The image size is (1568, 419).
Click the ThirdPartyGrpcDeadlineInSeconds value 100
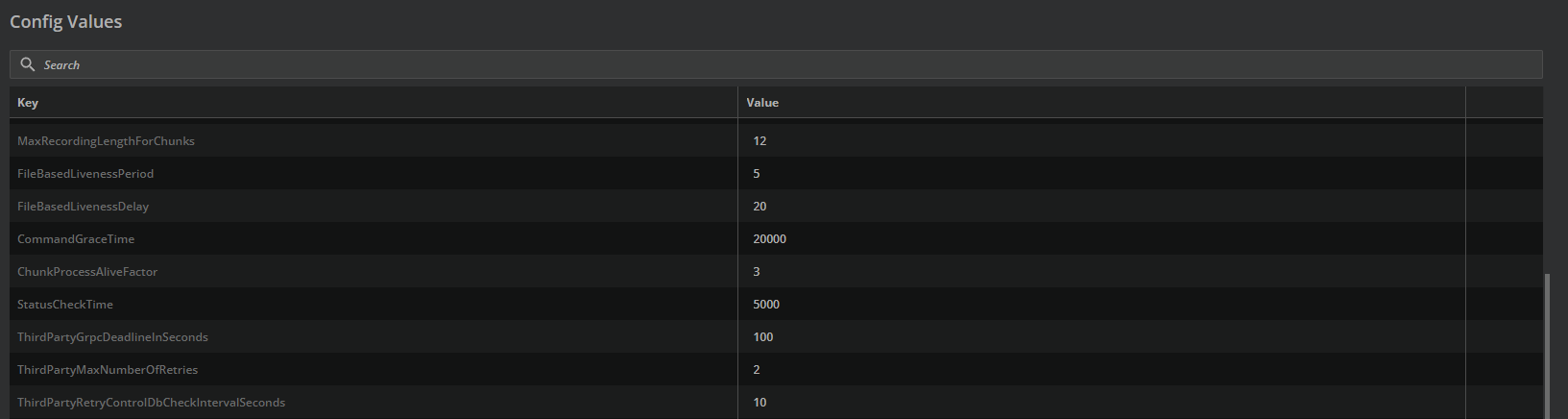(x=763, y=337)
